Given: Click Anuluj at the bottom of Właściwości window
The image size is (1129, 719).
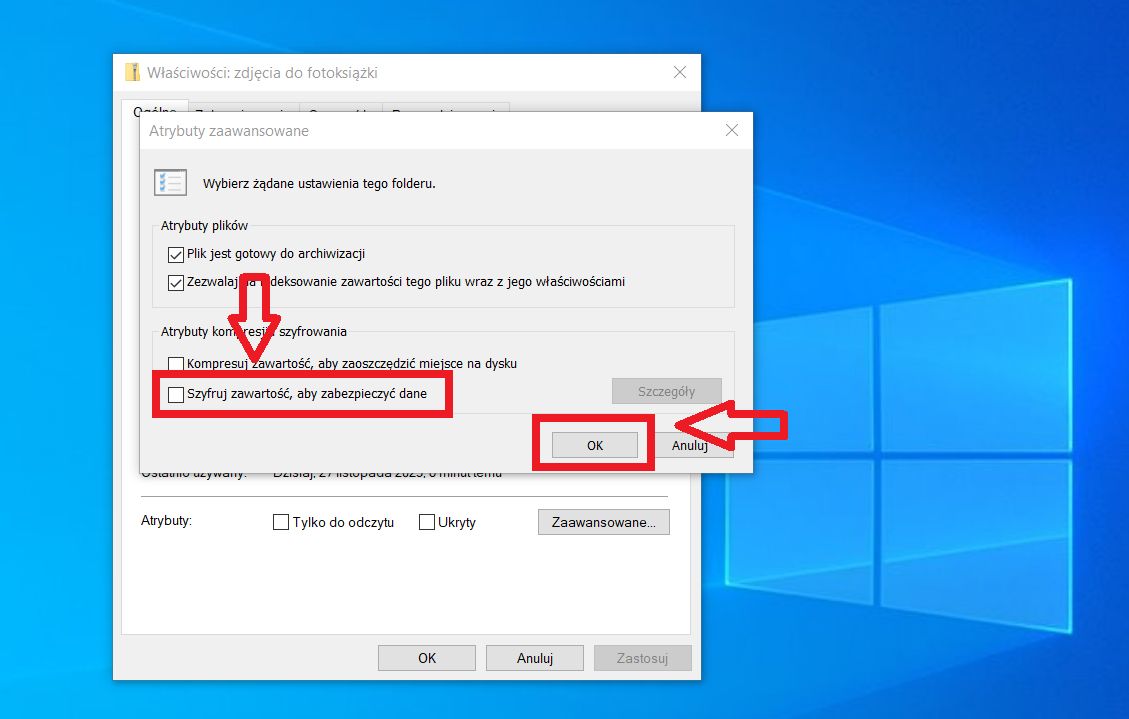Looking at the screenshot, I should 534,657.
